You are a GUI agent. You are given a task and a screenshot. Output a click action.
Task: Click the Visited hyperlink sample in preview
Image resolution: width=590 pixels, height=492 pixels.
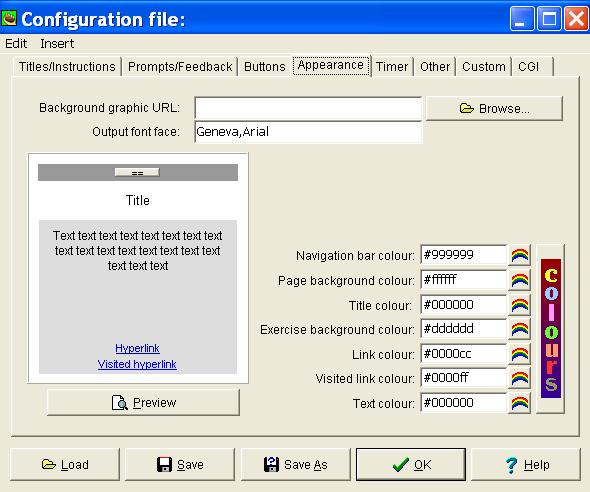(x=137, y=364)
